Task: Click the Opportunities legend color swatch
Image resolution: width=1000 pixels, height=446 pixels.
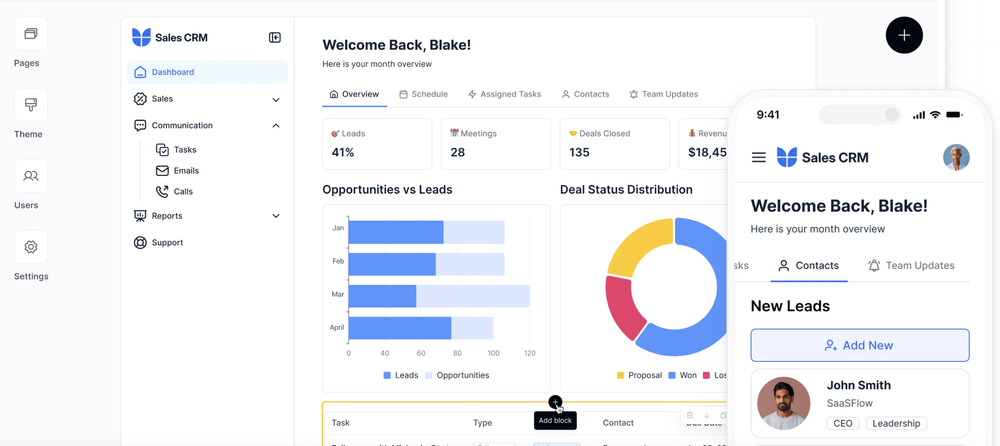Action: 429,375
